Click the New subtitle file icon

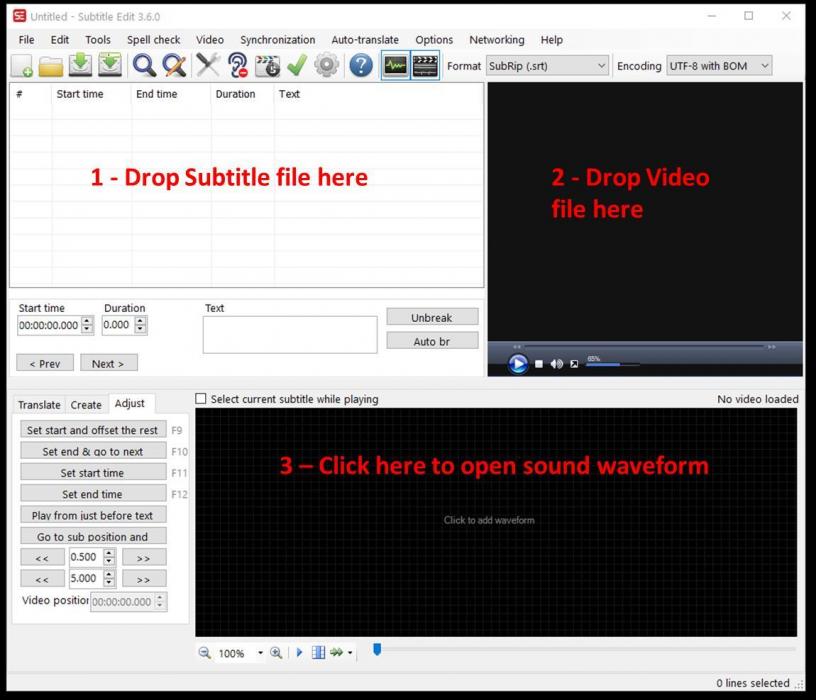click(22, 66)
